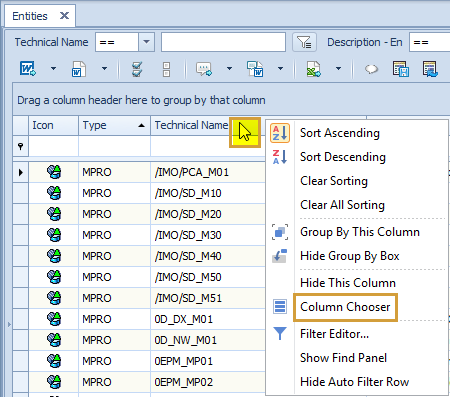Select row /IMO/SD_M30
Screen dimensions: 450x397
(188, 235)
